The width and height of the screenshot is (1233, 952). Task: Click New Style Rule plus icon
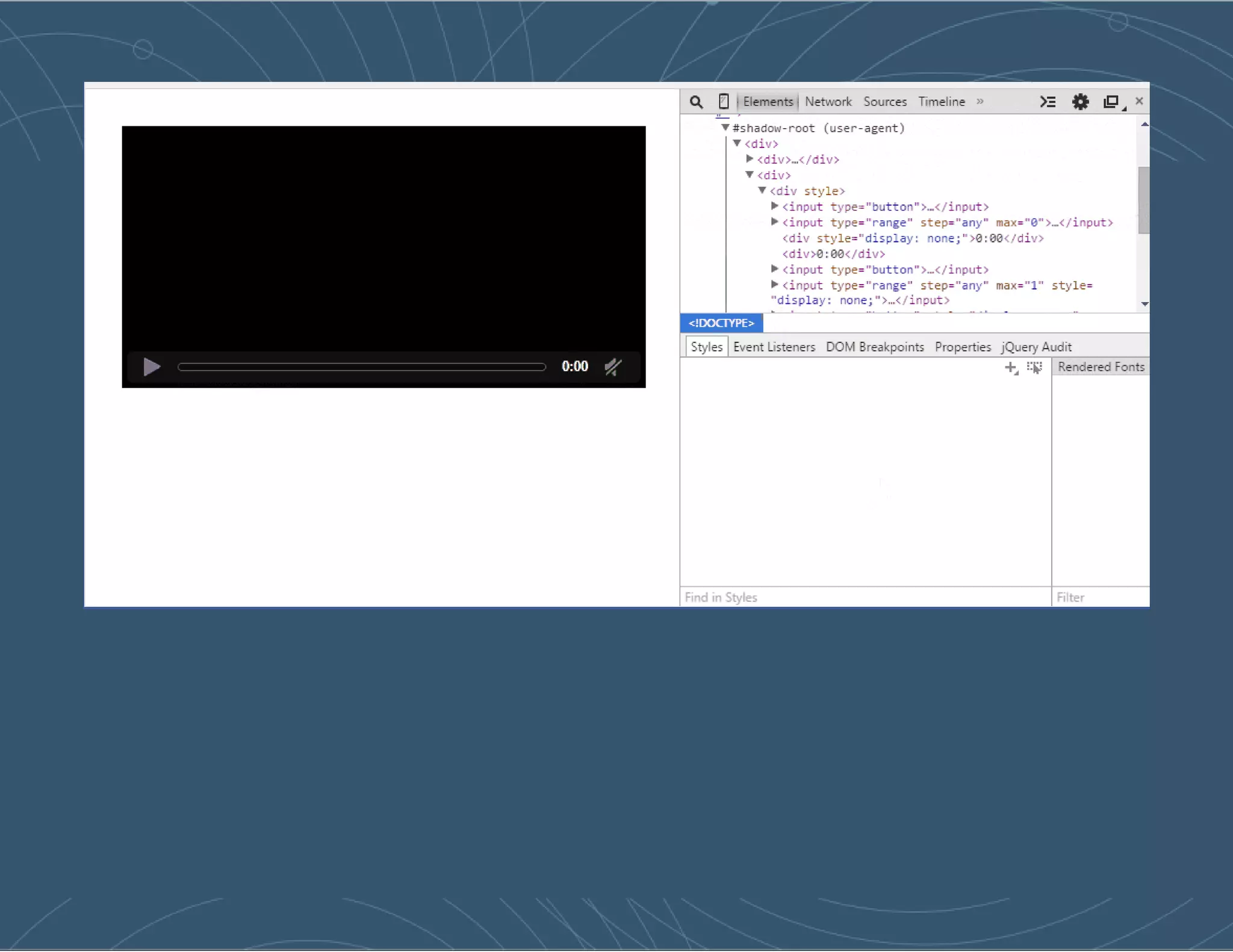[1011, 368]
